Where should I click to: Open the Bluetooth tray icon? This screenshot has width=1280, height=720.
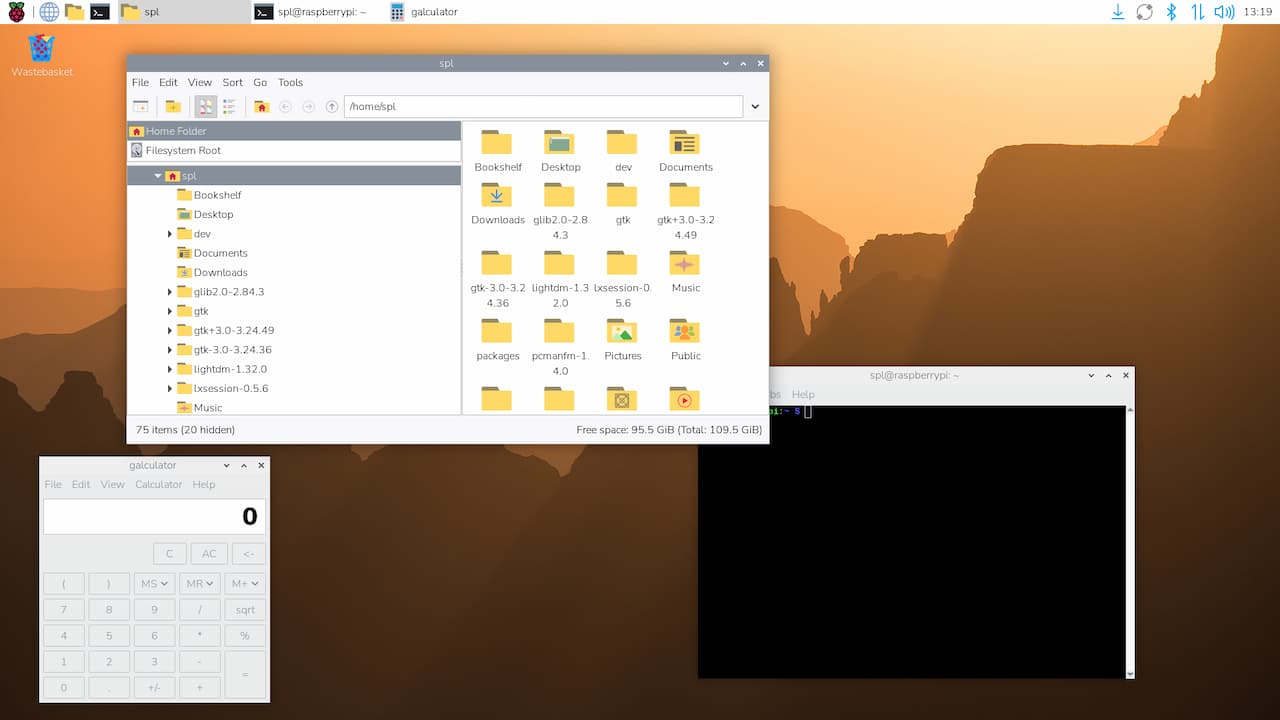(x=1171, y=12)
